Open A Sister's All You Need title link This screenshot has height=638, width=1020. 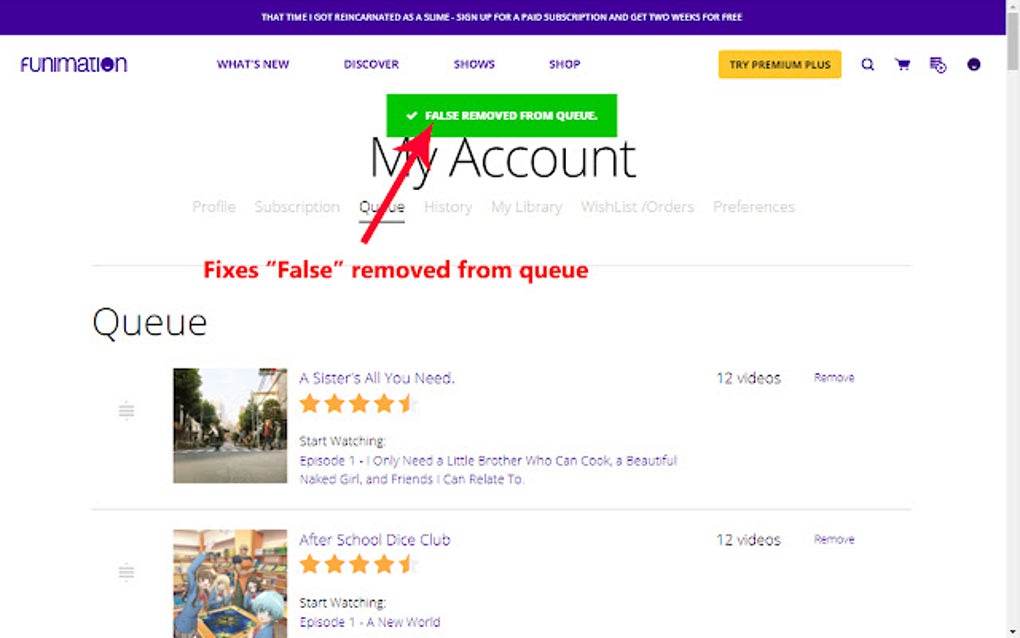coord(377,378)
